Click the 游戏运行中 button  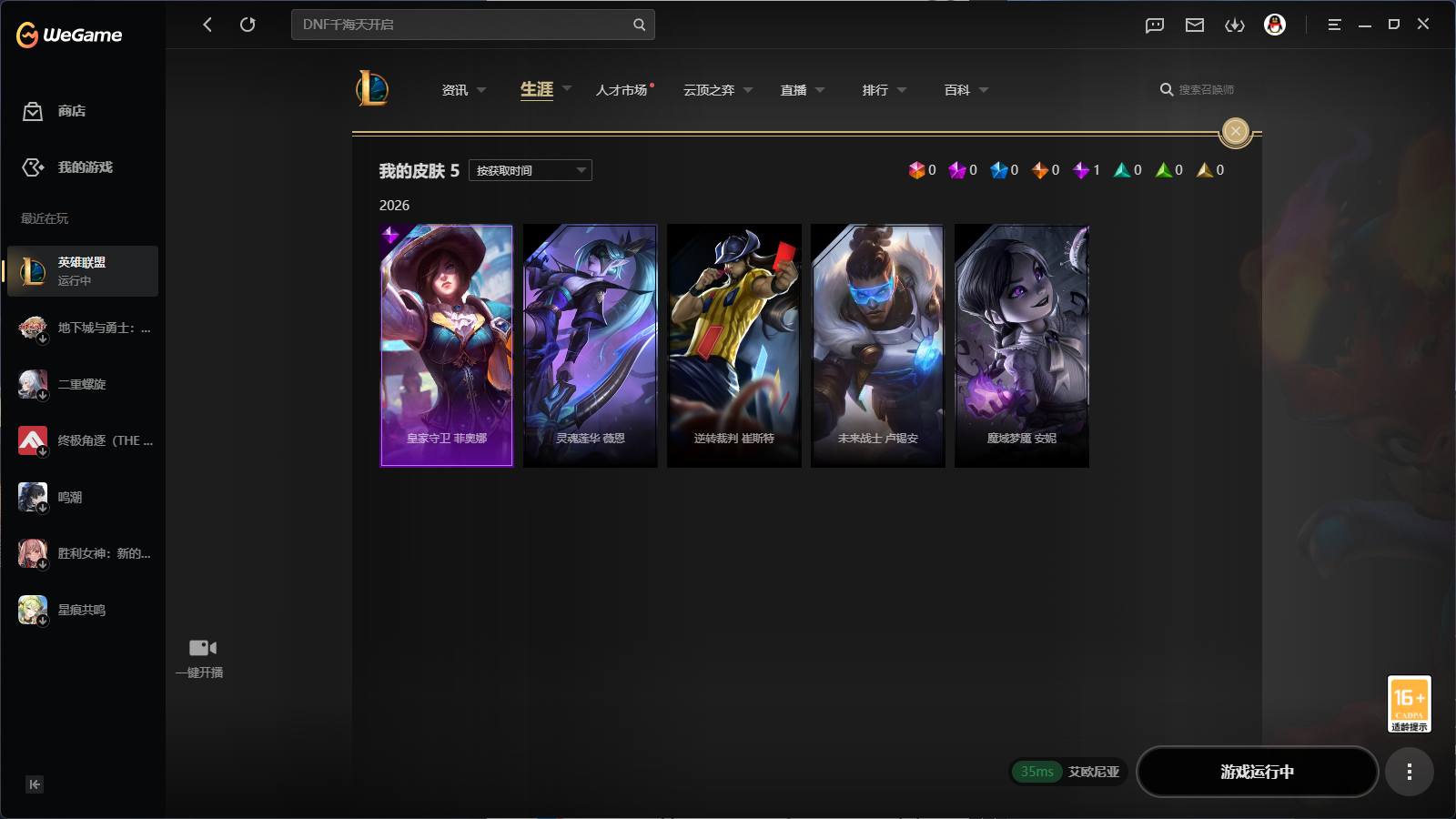pyautogui.click(x=1258, y=772)
